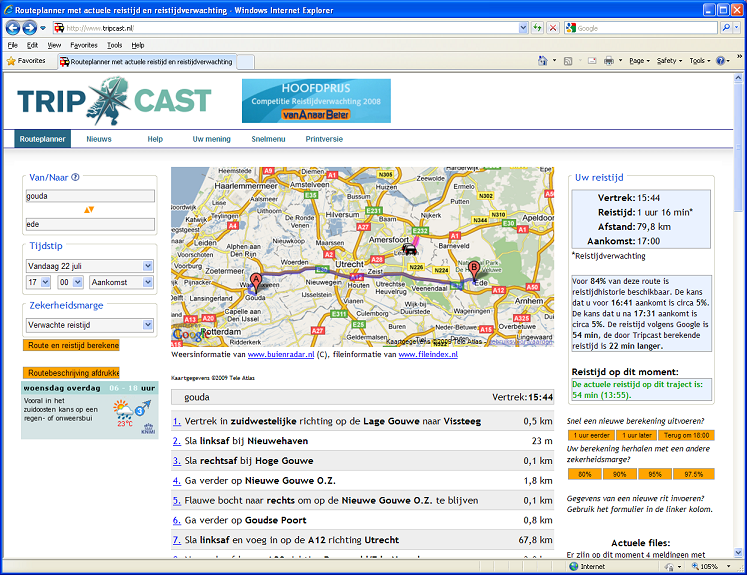Click route step 7 link
This screenshot has height=575, width=747.
[x=177, y=540]
